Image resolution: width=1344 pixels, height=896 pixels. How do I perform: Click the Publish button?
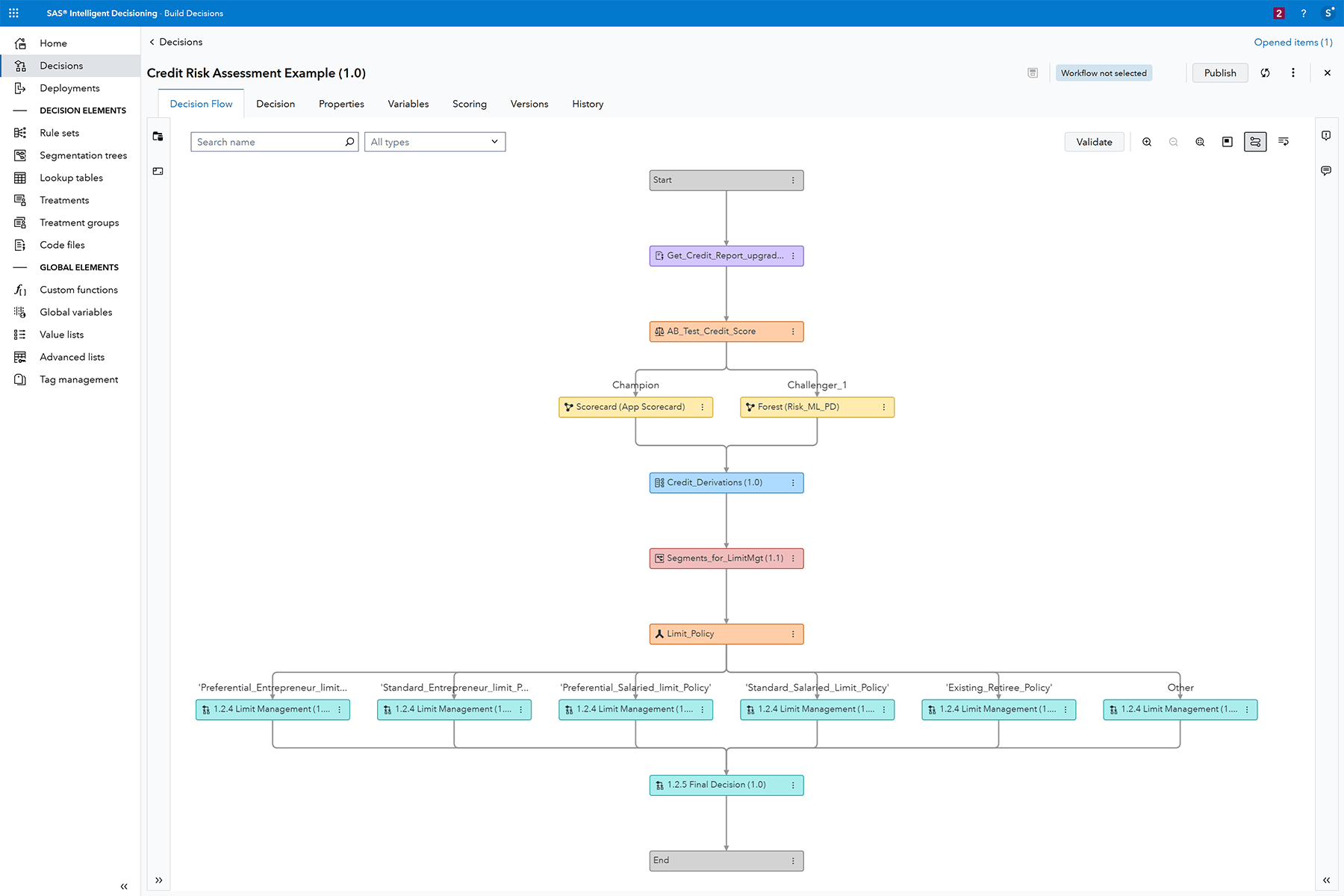click(x=1219, y=72)
